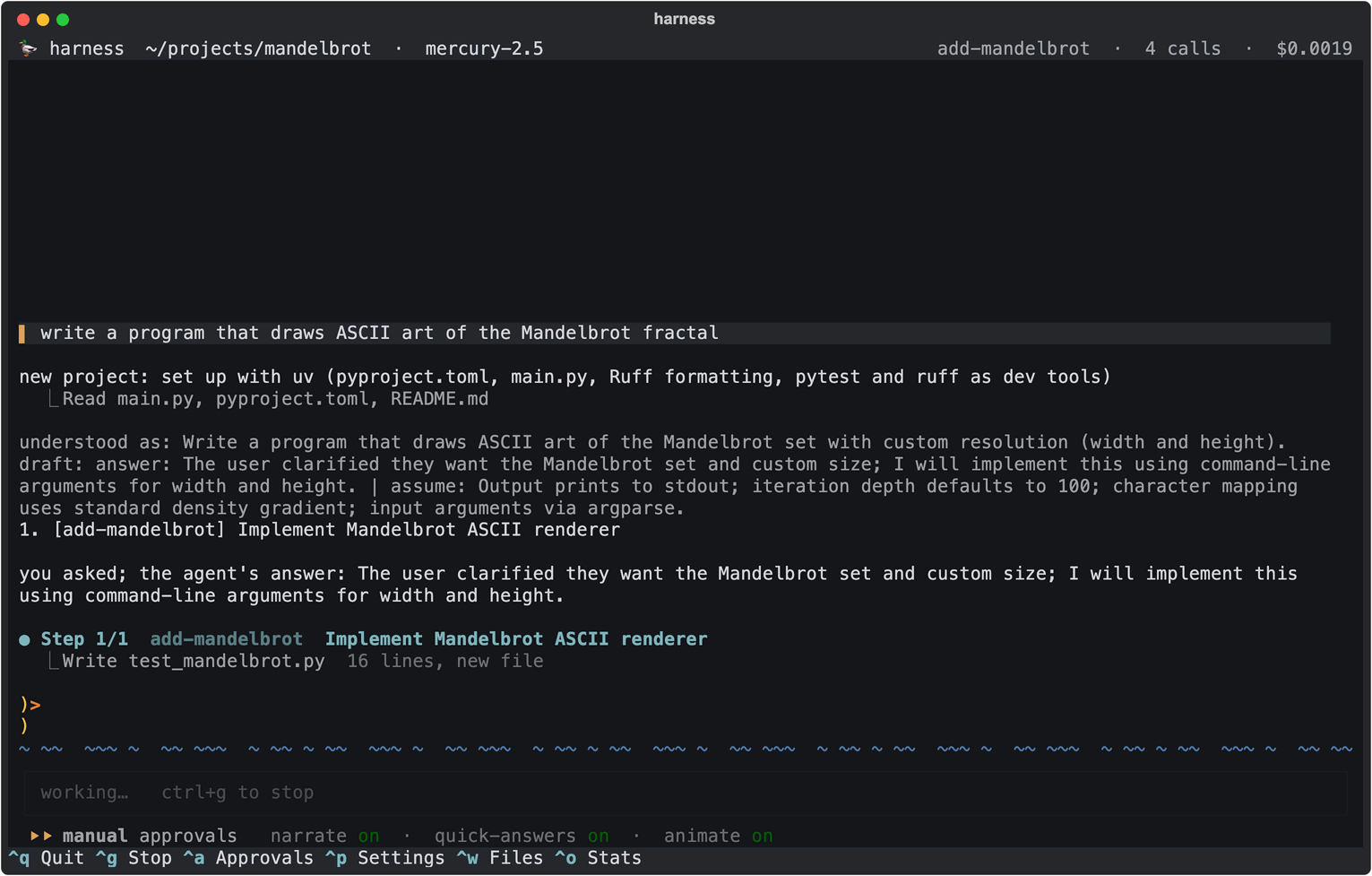This screenshot has width=1372, height=876.
Task: Click the 4 calls counter
Action: 1183,48
